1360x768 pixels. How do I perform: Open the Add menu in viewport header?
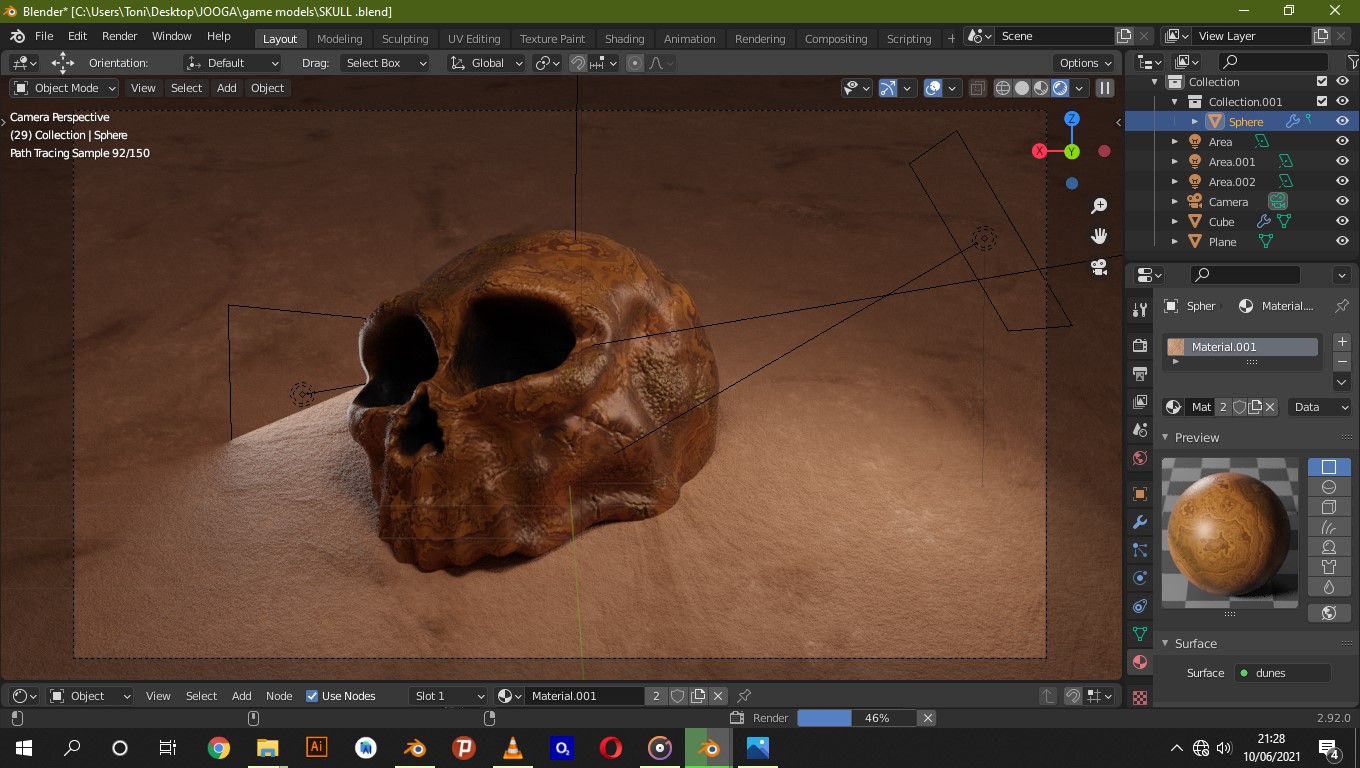(x=227, y=88)
